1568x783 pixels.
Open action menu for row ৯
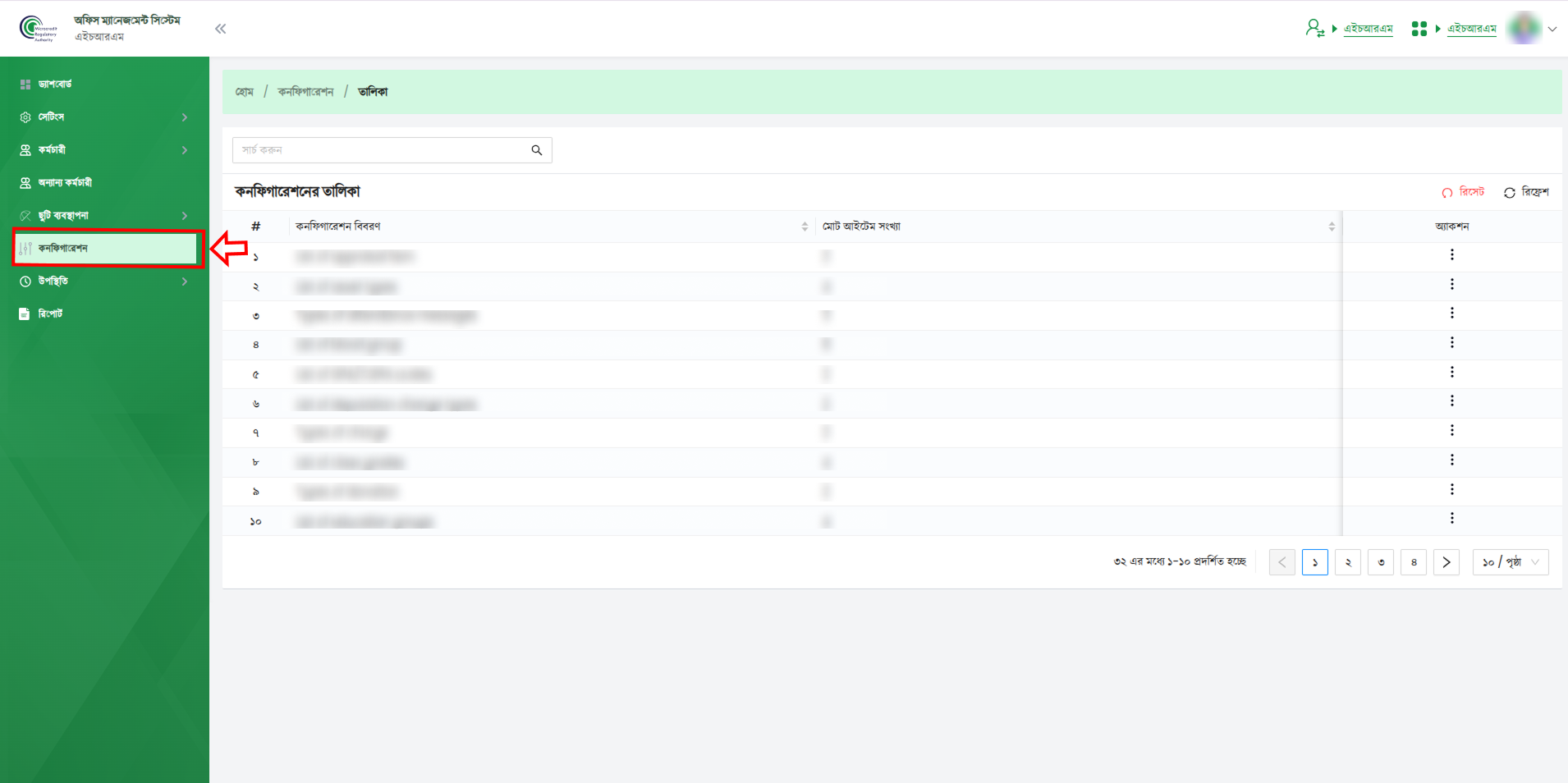click(x=1452, y=490)
